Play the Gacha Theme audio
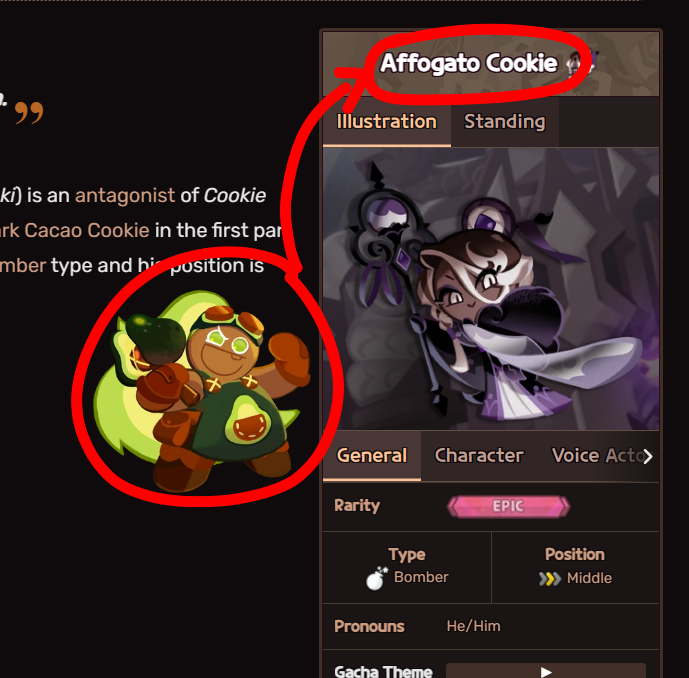 click(546, 671)
